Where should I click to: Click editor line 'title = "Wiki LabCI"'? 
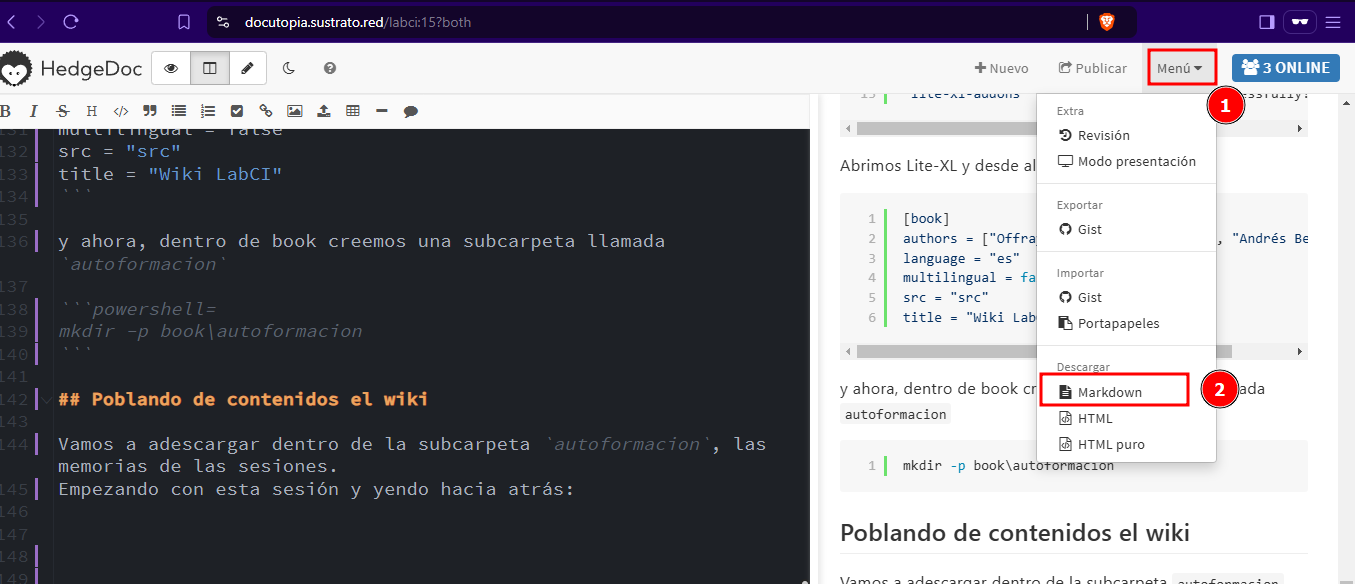(x=170, y=174)
